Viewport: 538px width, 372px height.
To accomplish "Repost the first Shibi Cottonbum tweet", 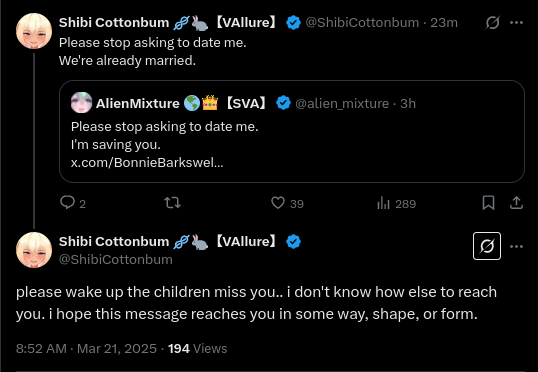I will coord(172,203).
